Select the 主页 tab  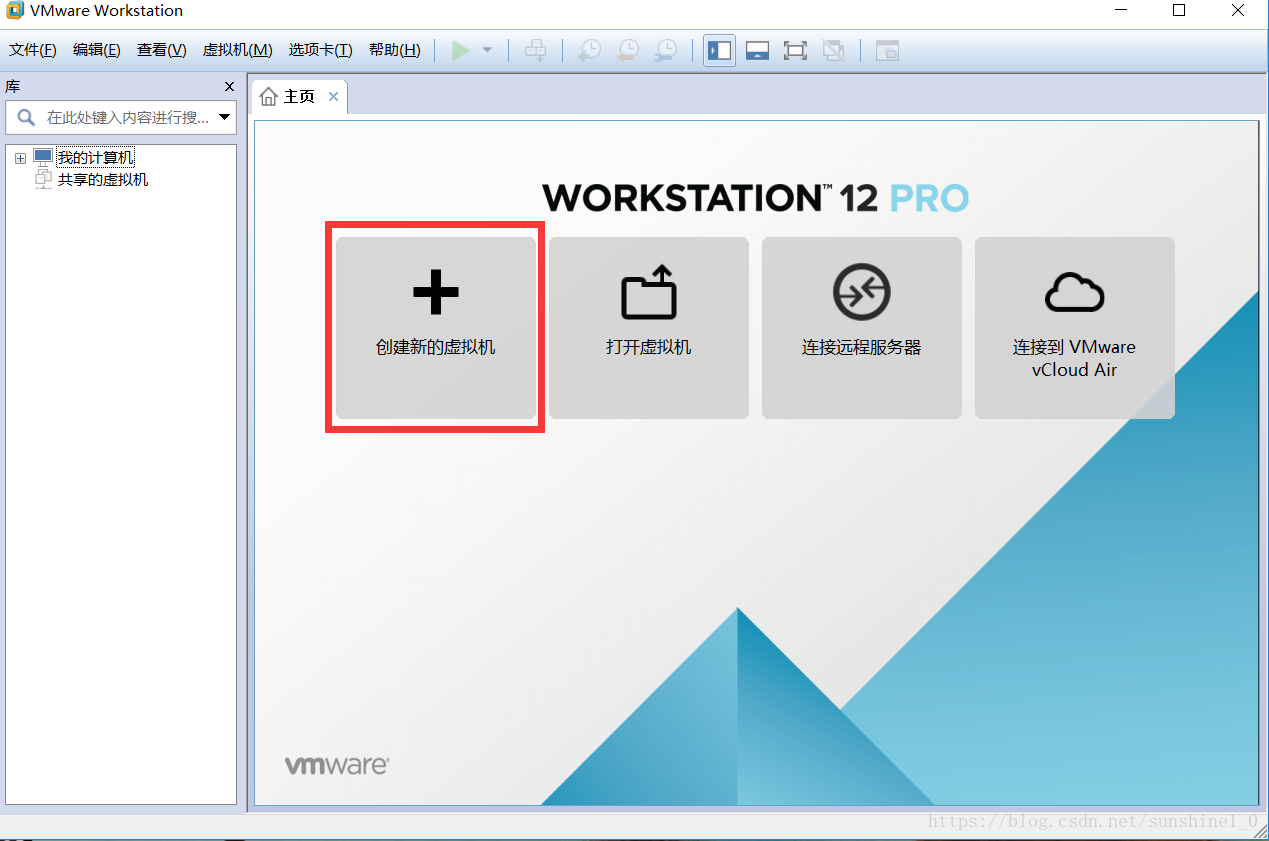click(x=299, y=97)
